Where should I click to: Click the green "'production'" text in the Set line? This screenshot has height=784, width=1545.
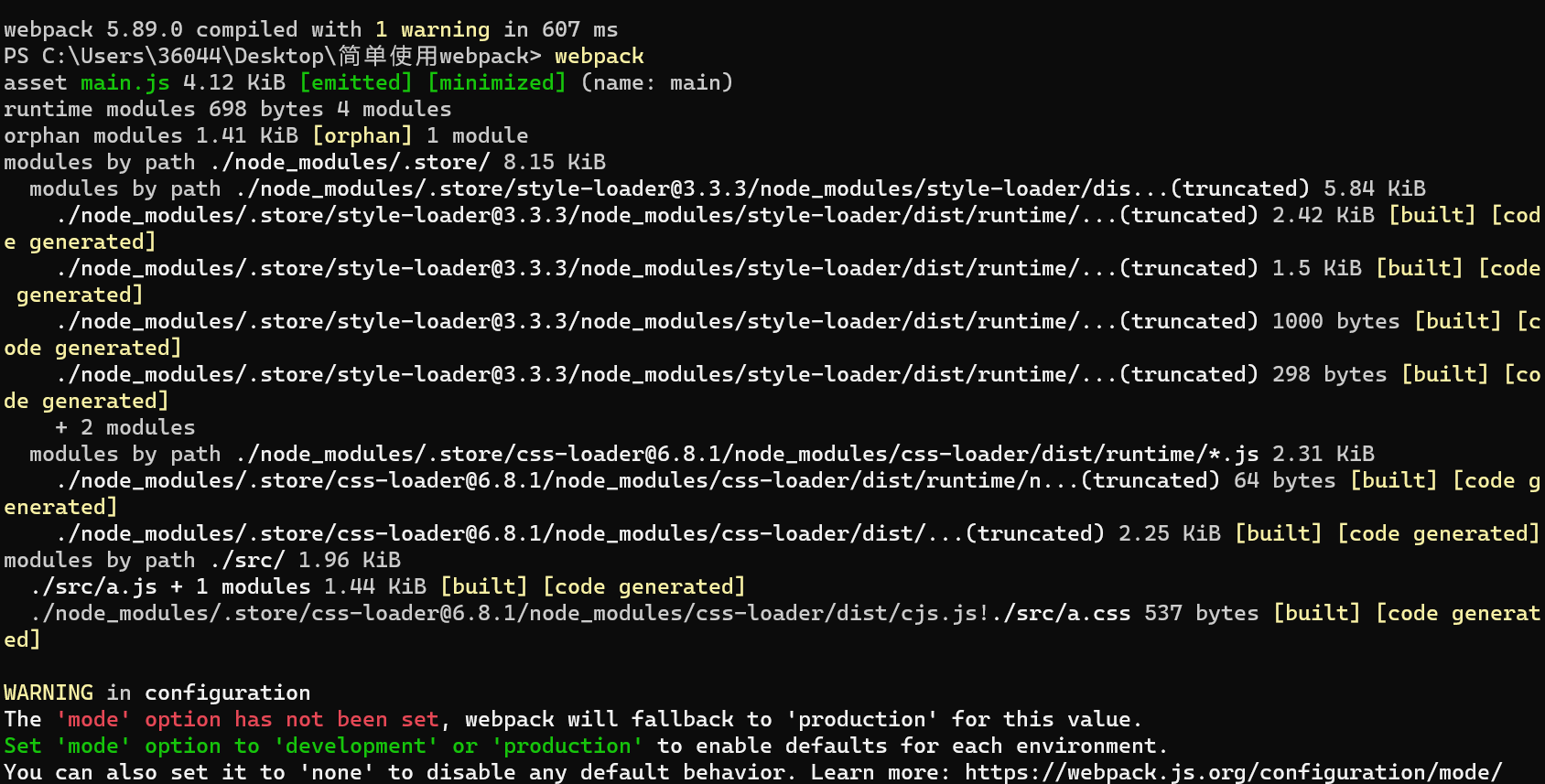567,746
